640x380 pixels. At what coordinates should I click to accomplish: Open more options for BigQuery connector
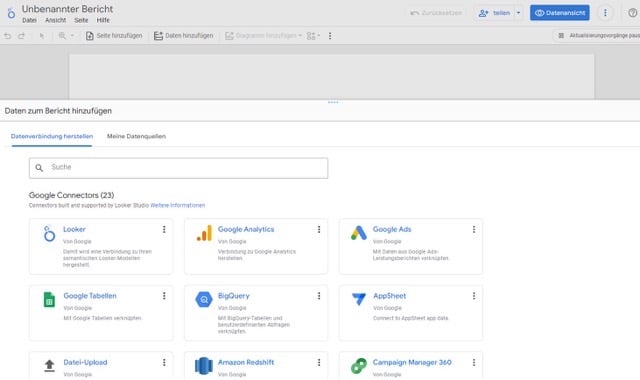coord(319,296)
